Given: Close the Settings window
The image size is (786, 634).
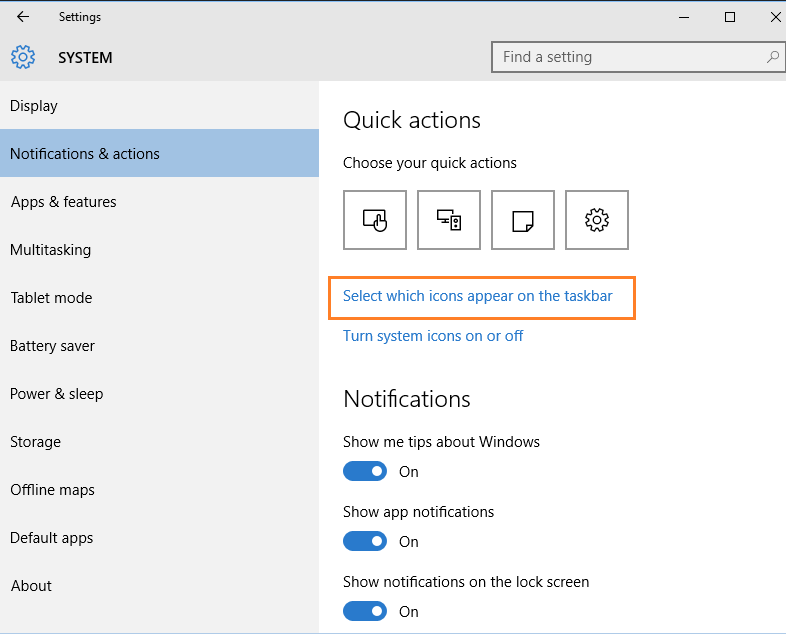Looking at the screenshot, I should pyautogui.click(x=774, y=17).
